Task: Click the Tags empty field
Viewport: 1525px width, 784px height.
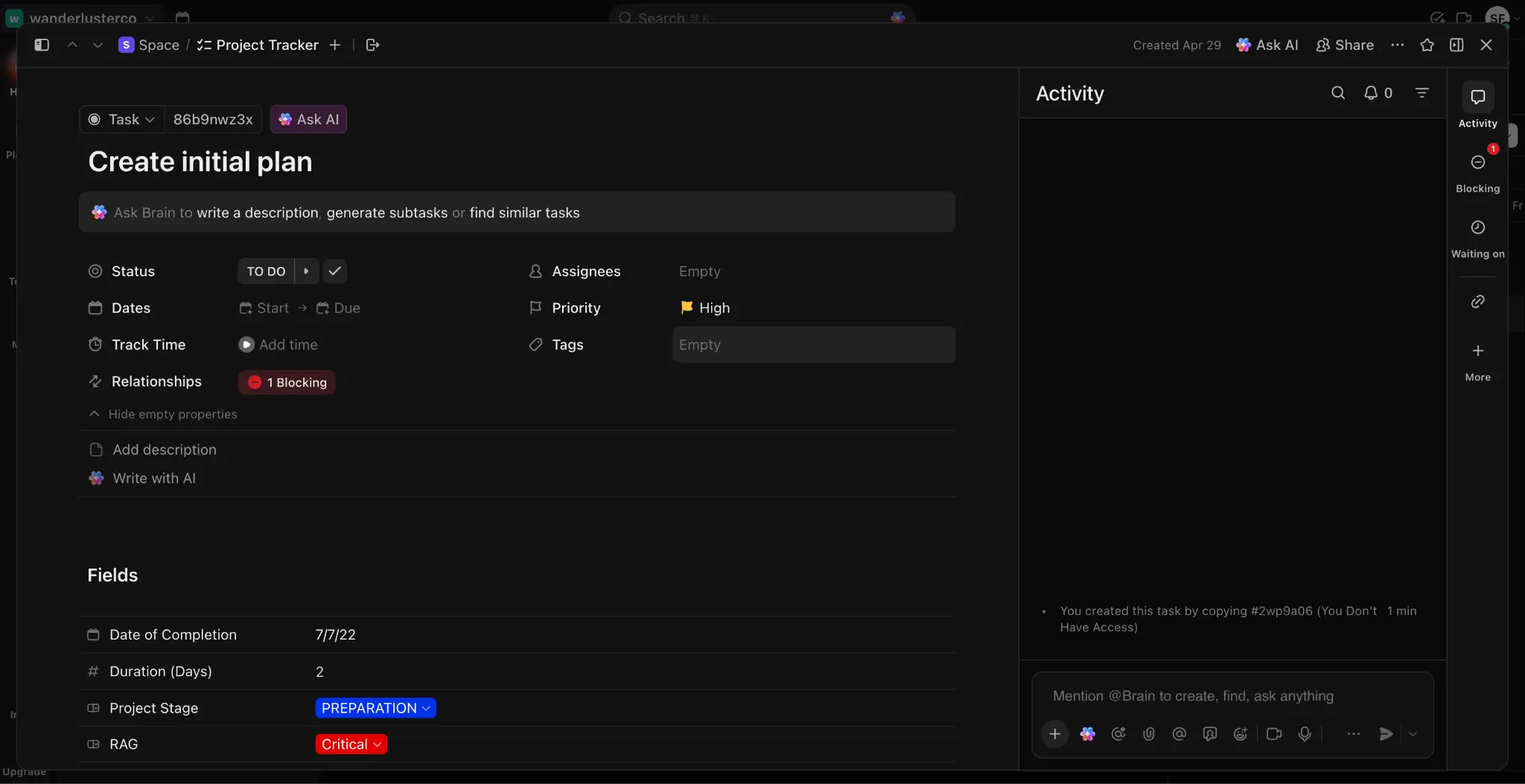Action: [x=814, y=344]
